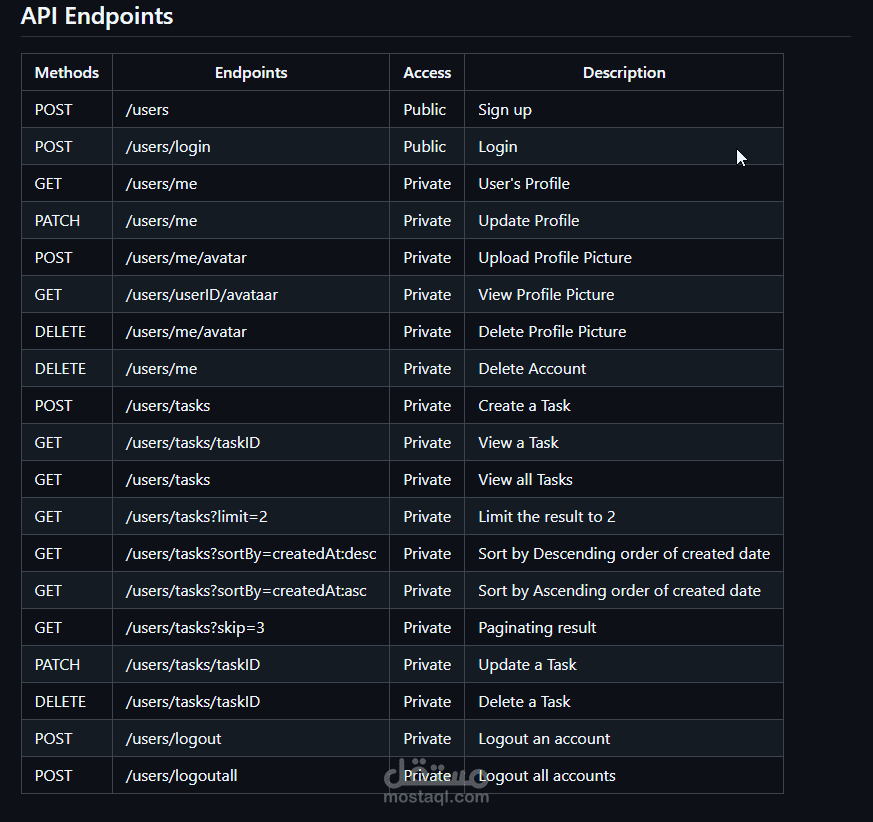873x822 pixels.
Task: Select the /users/me/avatar POST endpoint text
Action: click(x=186, y=258)
